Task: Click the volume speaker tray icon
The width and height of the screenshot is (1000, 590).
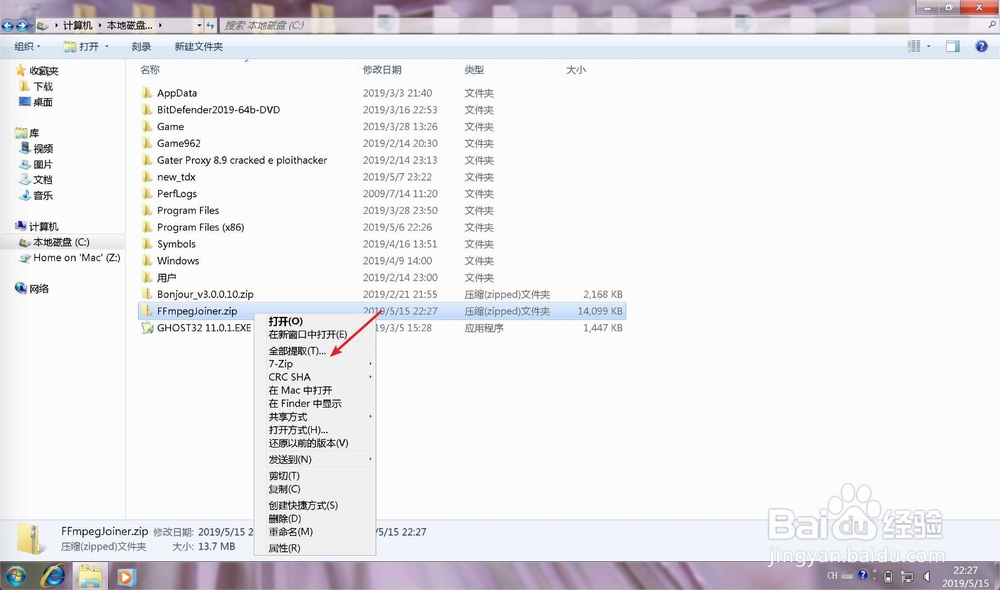Action: coord(927,577)
